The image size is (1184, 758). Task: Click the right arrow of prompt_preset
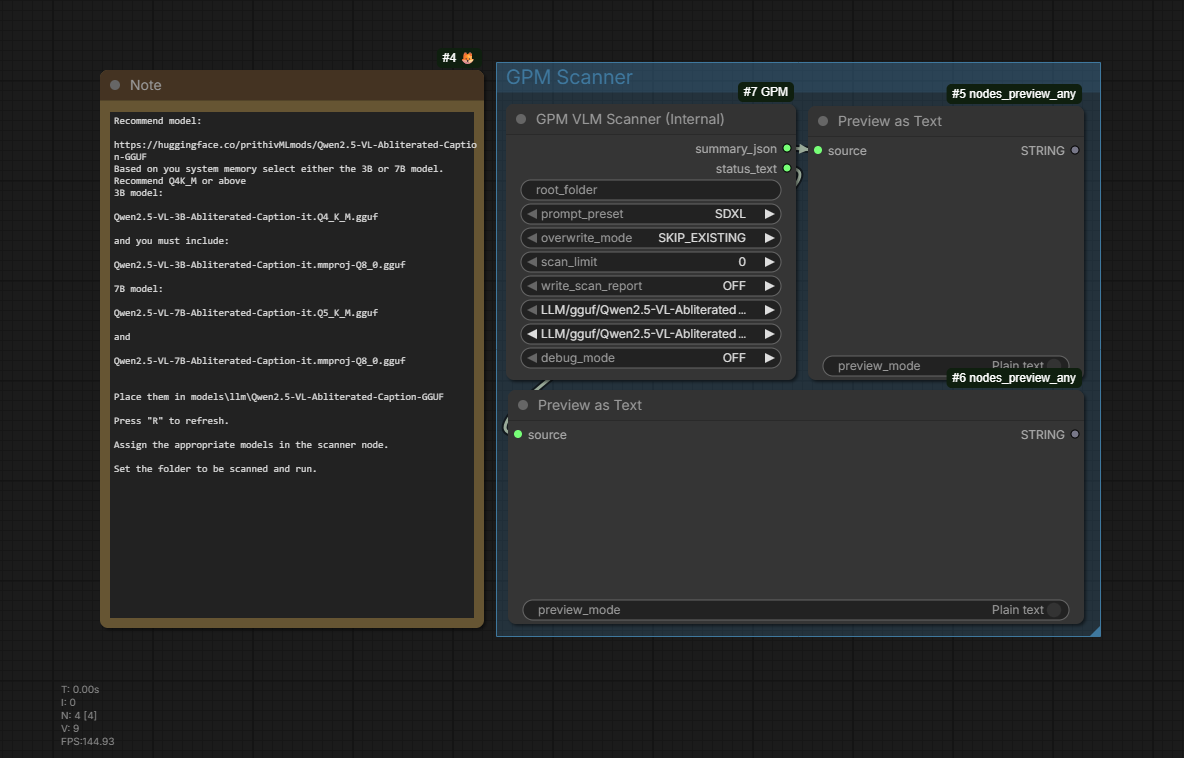pyautogui.click(x=769, y=214)
